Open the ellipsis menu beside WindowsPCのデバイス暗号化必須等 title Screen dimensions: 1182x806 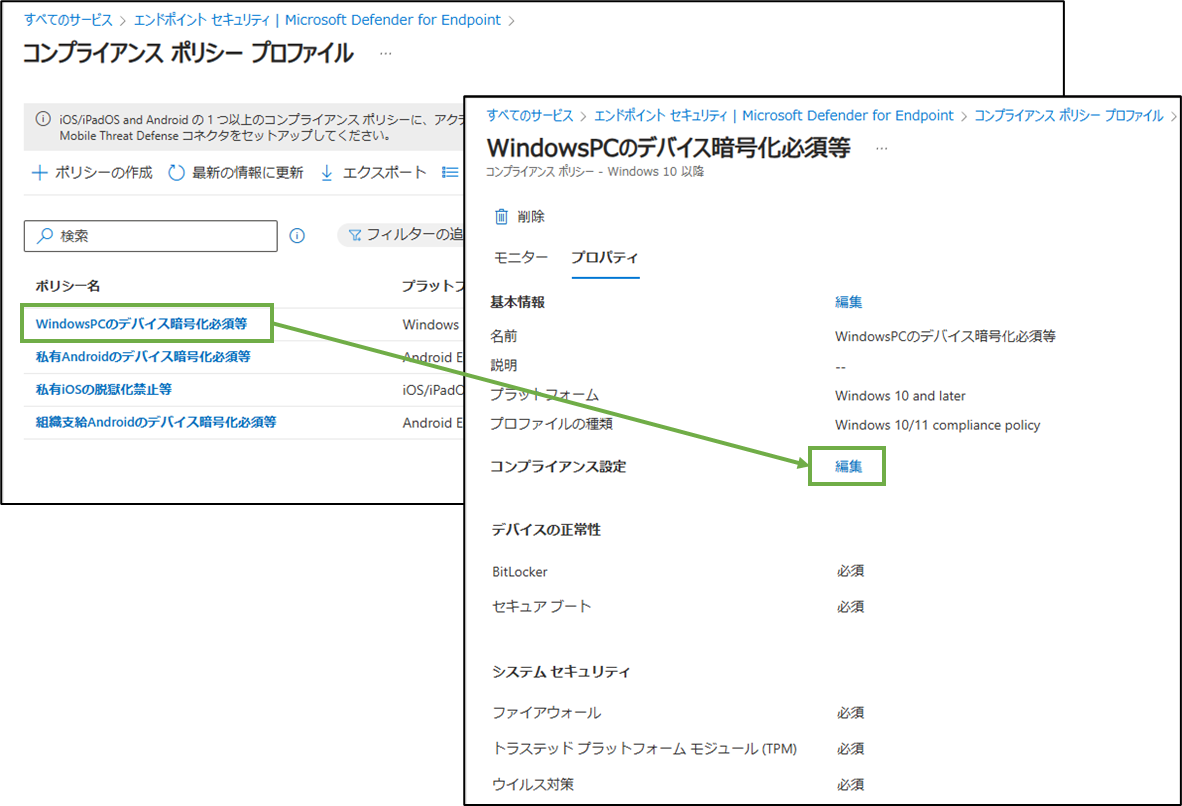tap(881, 149)
